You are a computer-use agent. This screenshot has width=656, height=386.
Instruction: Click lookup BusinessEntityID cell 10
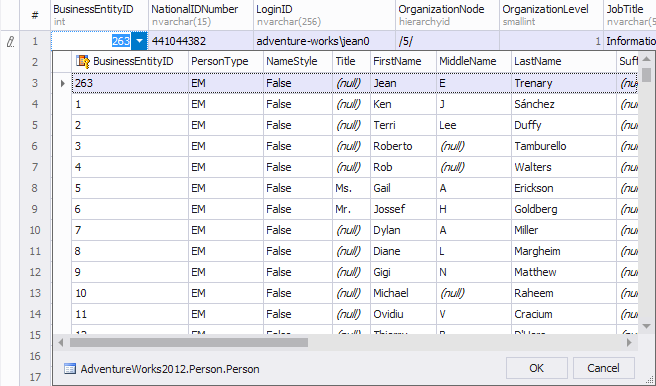pos(130,293)
